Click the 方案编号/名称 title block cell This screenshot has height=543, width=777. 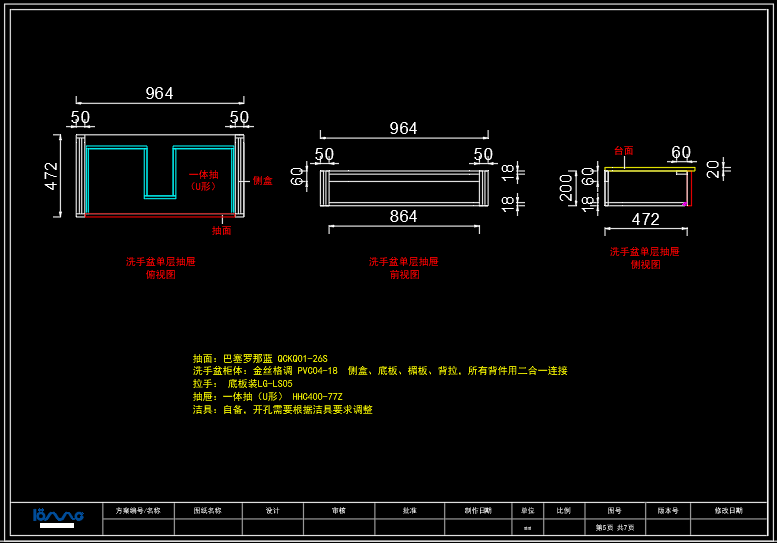tap(138, 510)
